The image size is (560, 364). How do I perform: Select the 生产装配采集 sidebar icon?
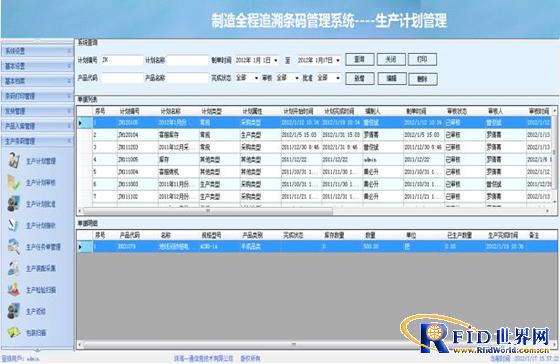14,268
